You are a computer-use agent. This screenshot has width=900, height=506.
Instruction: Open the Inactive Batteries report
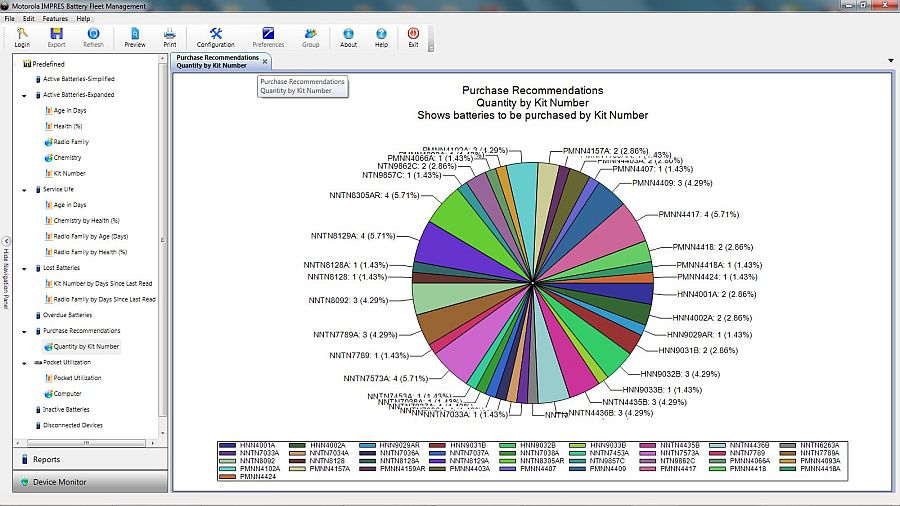(62, 410)
